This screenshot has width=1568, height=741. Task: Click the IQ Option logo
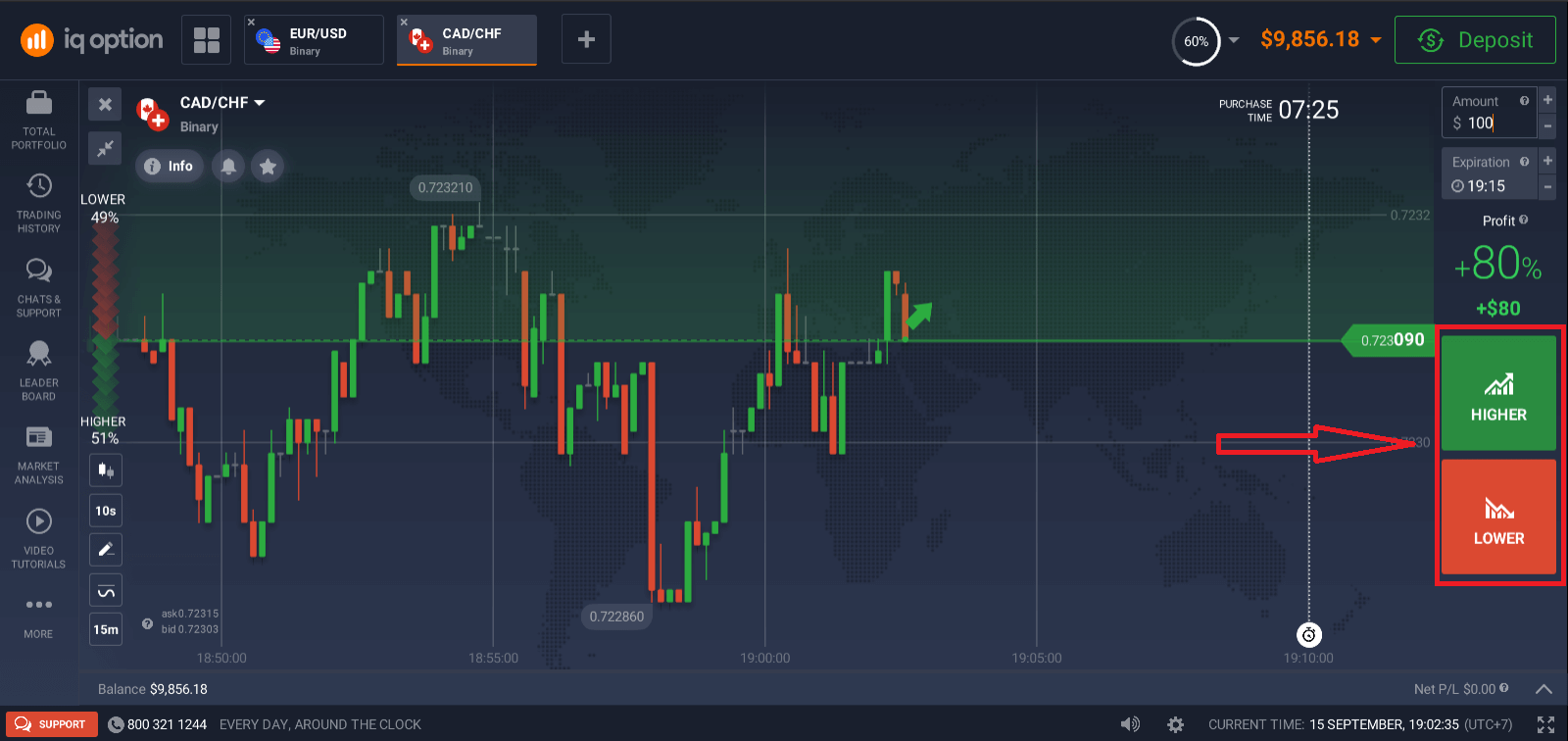pyautogui.click(x=92, y=39)
